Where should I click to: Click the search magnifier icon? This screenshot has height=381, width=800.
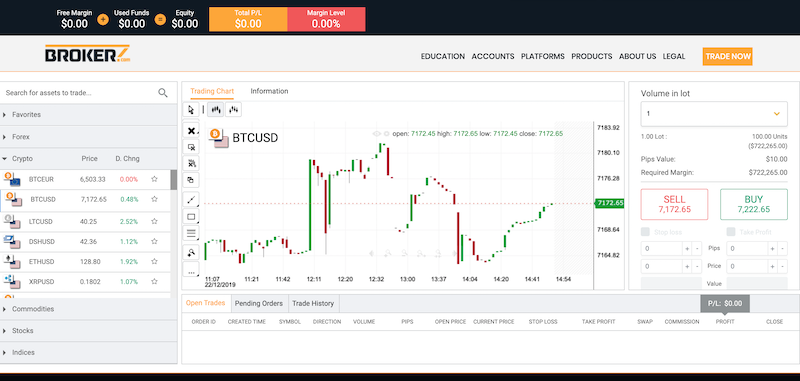[x=163, y=93]
